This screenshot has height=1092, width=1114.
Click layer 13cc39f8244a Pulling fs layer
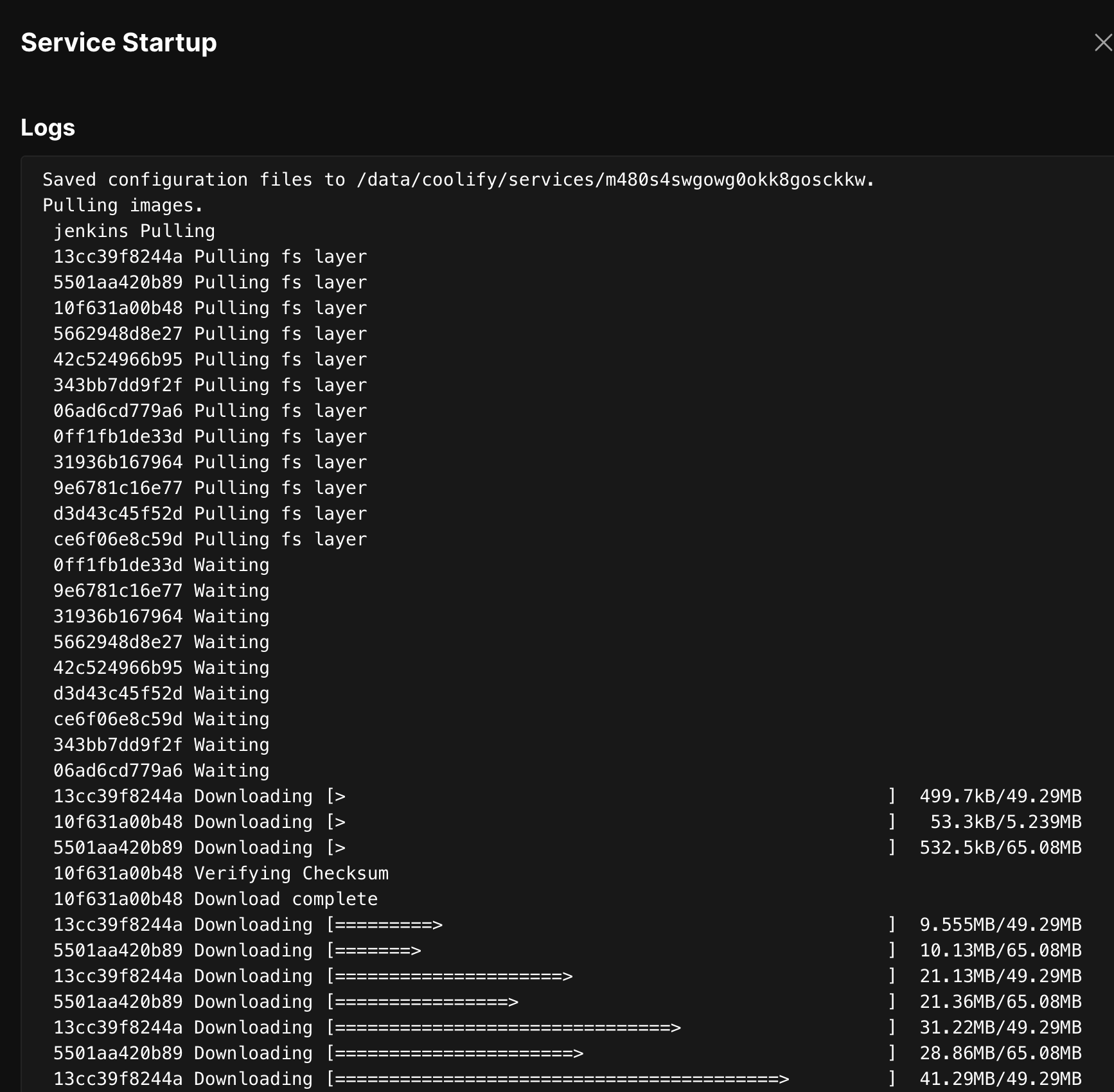click(210, 256)
